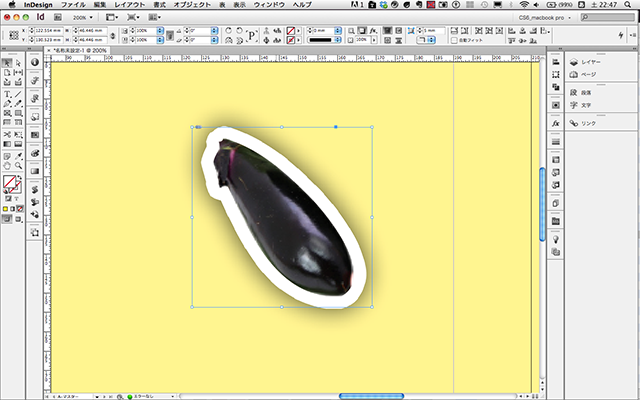This screenshot has height=400, width=640.
Task: Open the Pages panel (ページ)
Action: pyautogui.click(x=587, y=75)
